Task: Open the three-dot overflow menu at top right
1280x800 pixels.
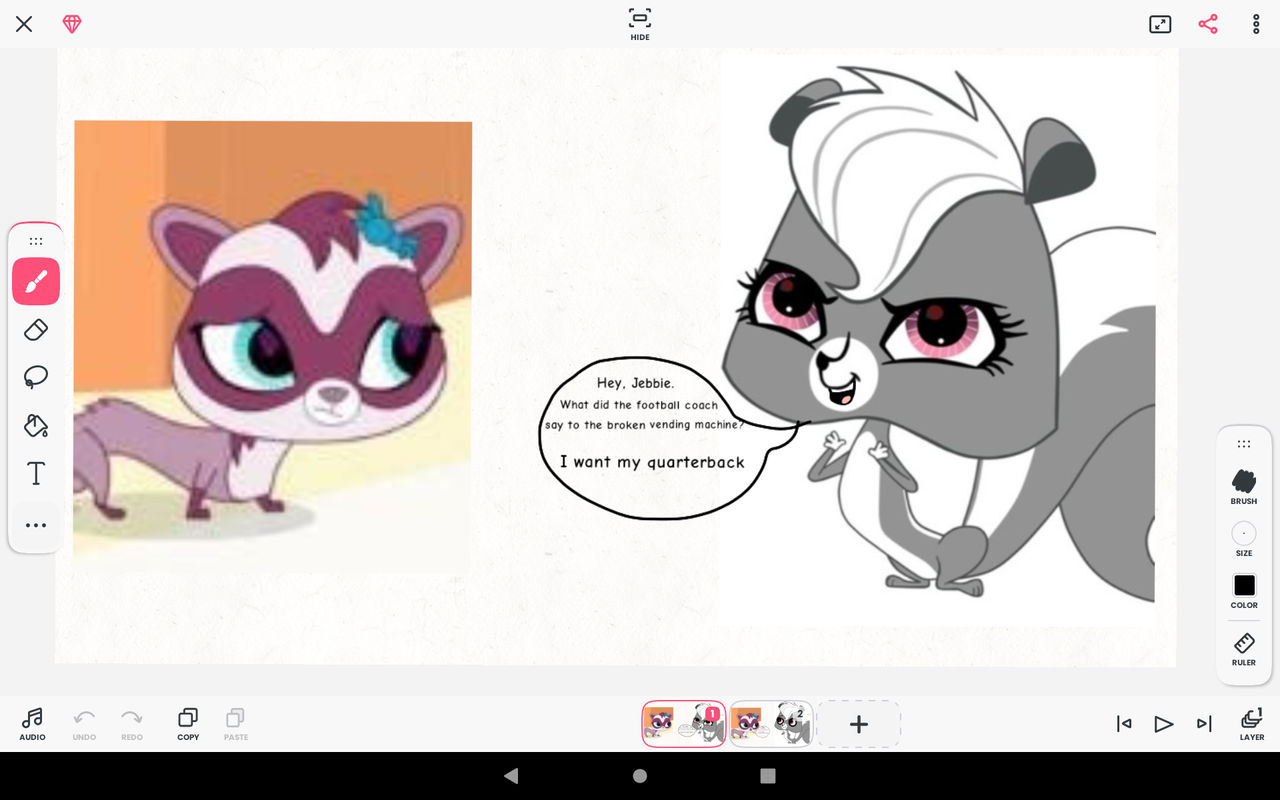Action: (x=1256, y=24)
